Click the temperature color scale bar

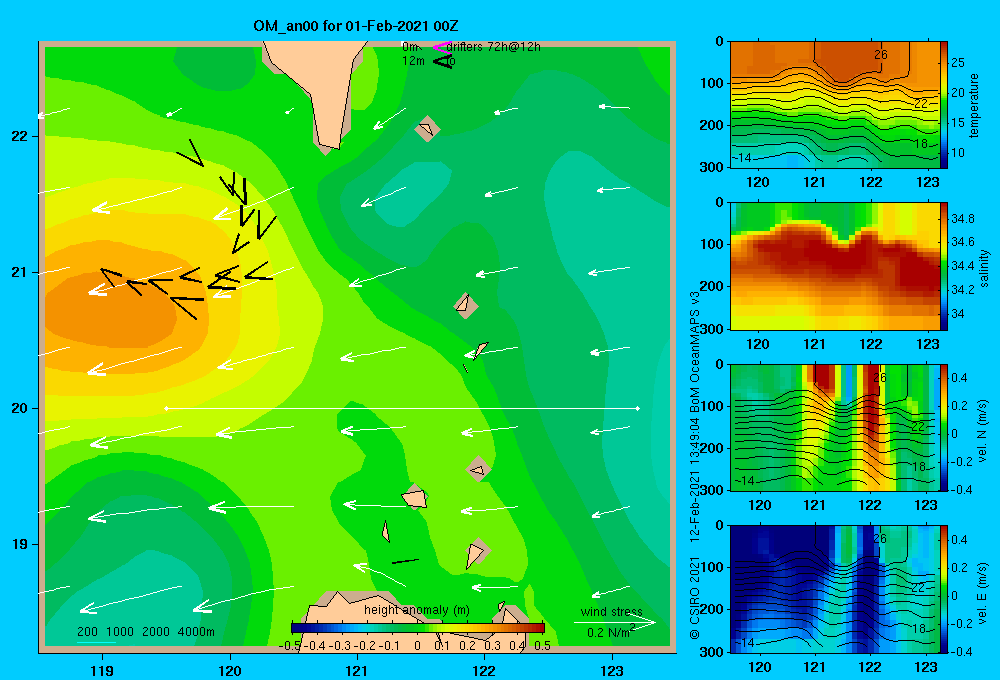pyautogui.click(x=944, y=105)
